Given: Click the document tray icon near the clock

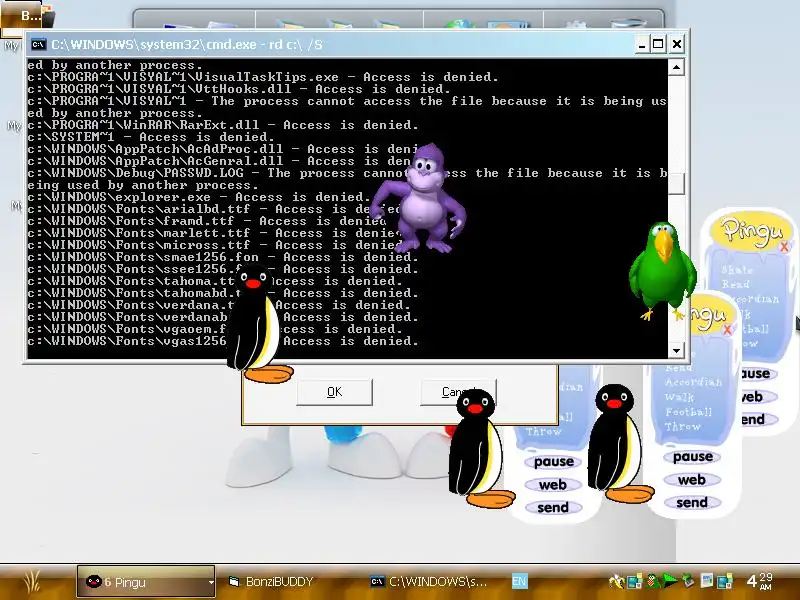Looking at the screenshot, I should (x=707, y=581).
